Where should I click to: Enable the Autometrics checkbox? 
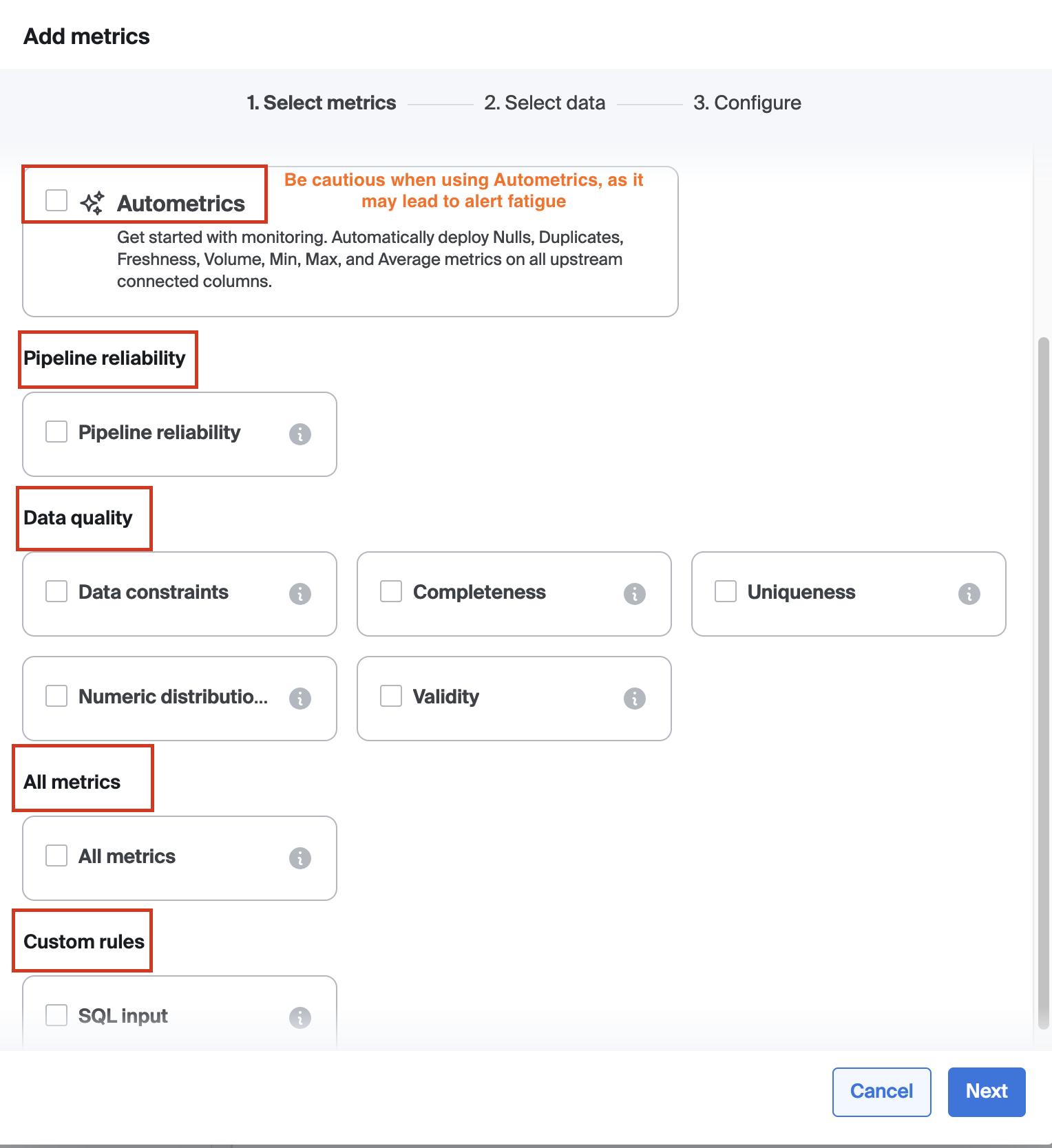click(56, 200)
